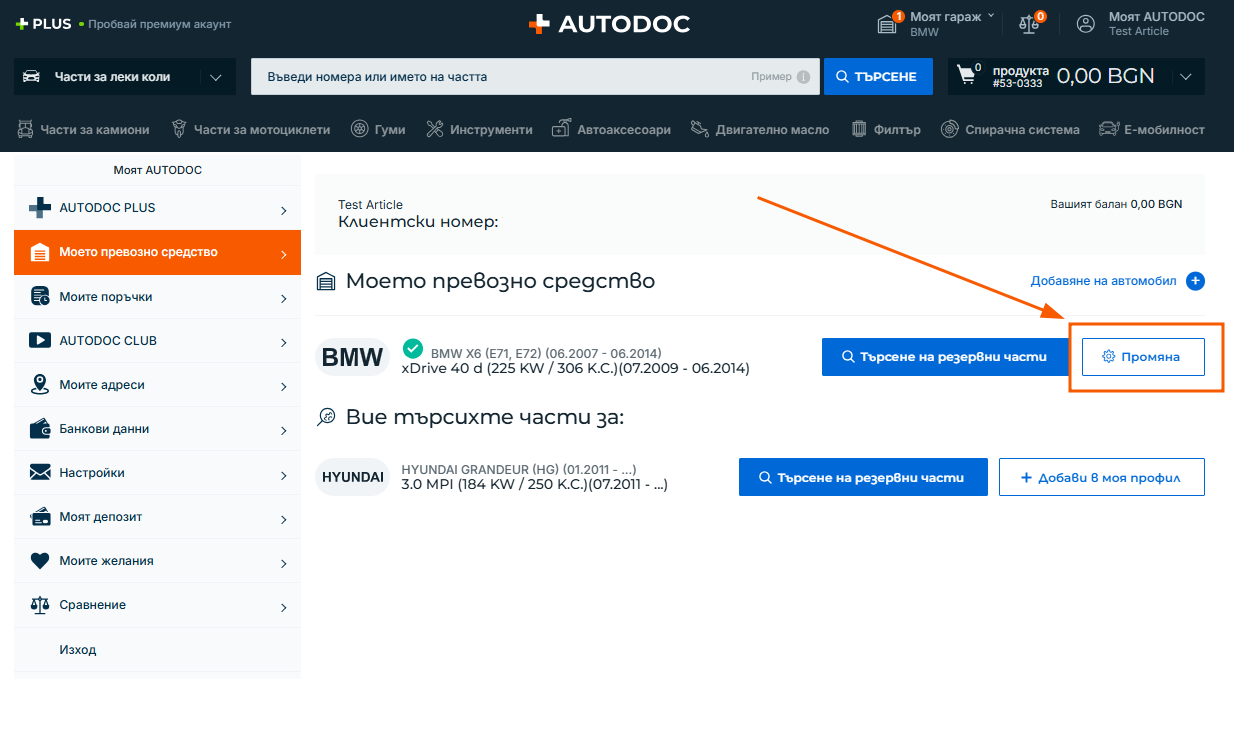Click the AUTODOC logo in header

609,24
